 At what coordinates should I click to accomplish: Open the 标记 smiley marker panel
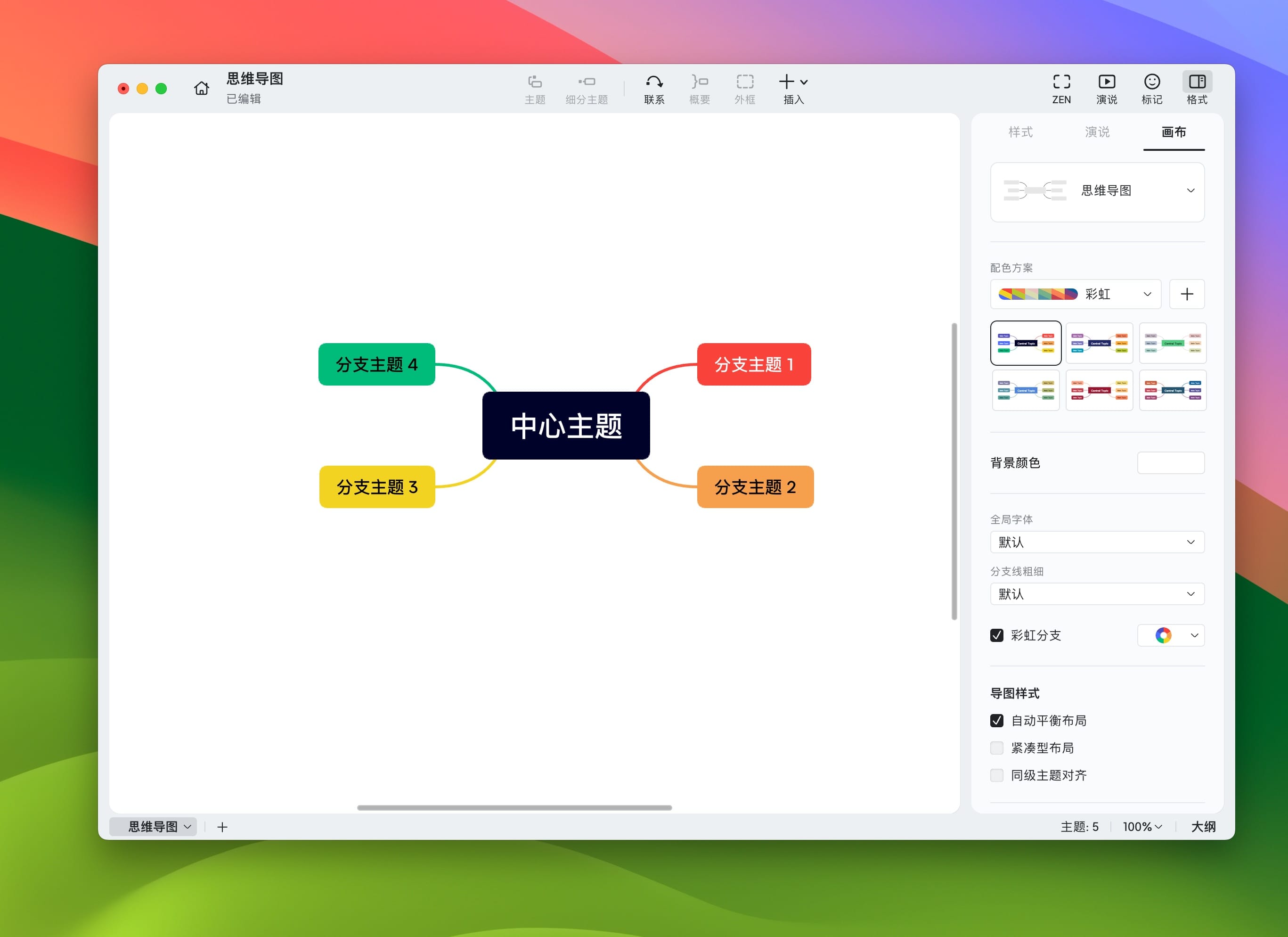(1152, 82)
